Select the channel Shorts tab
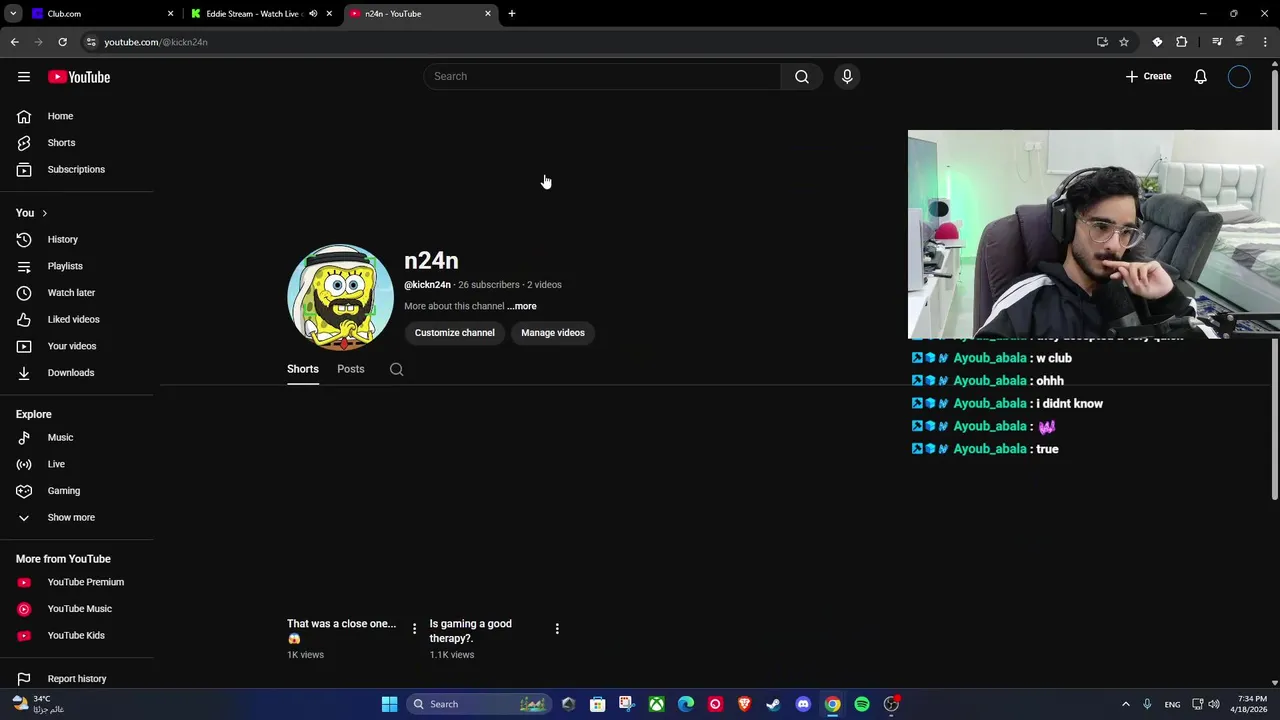1280x720 pixels. 303,369
